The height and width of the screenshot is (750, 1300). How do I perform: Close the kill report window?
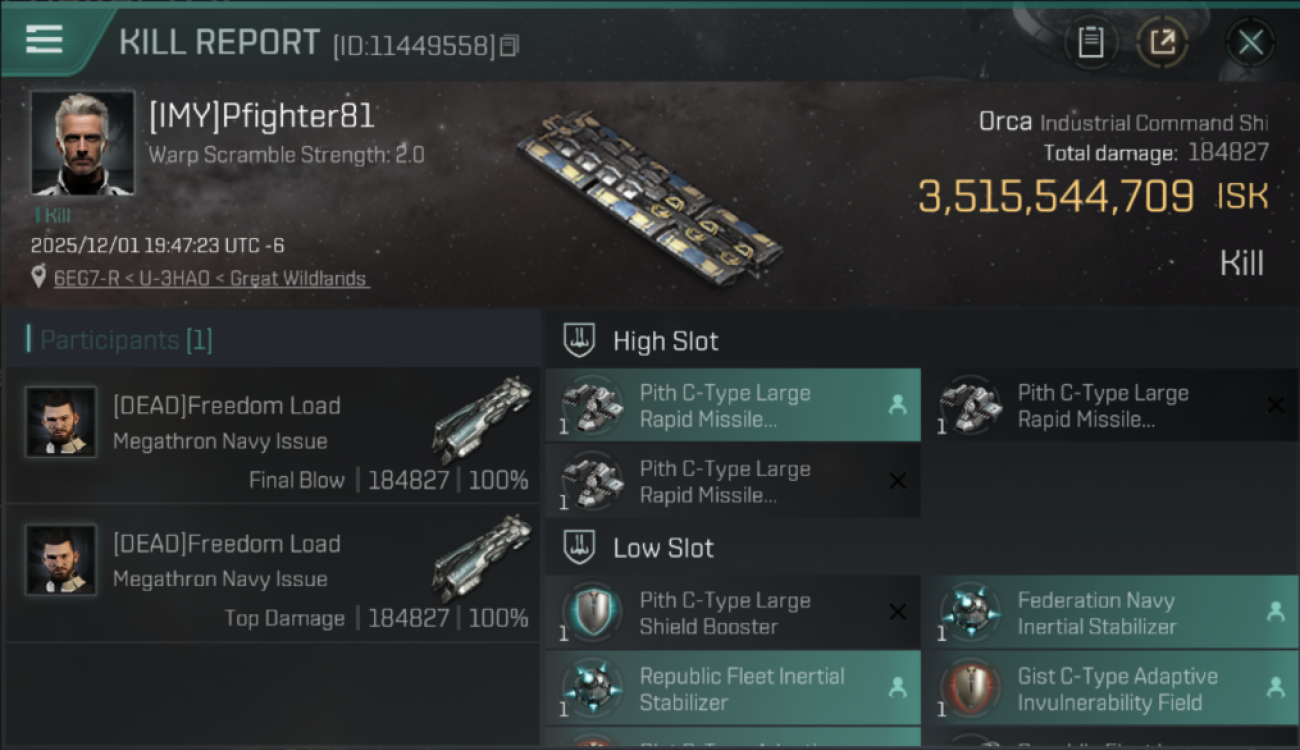[1250, 42]
